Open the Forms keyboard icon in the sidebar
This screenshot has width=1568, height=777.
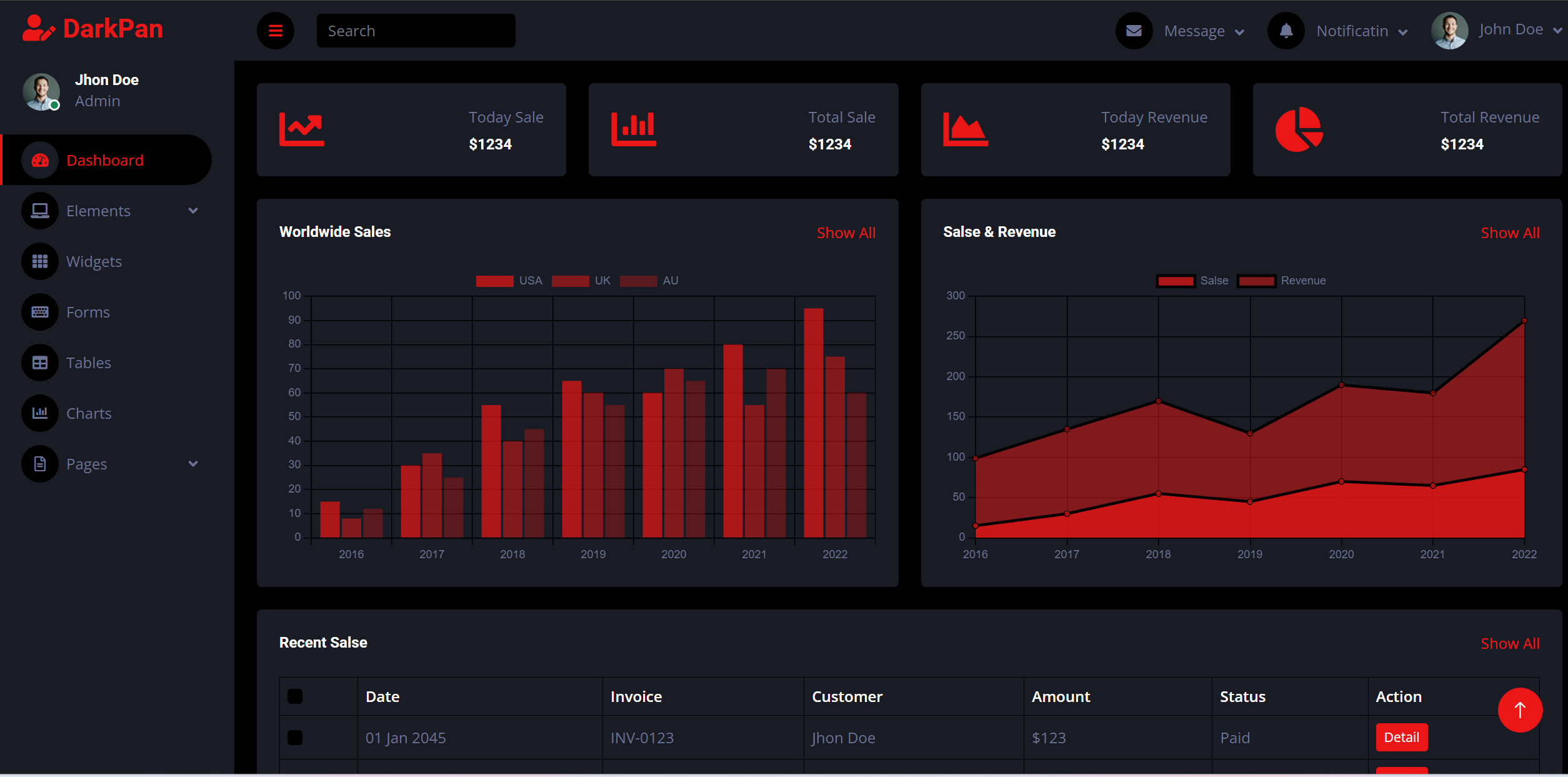40,312
